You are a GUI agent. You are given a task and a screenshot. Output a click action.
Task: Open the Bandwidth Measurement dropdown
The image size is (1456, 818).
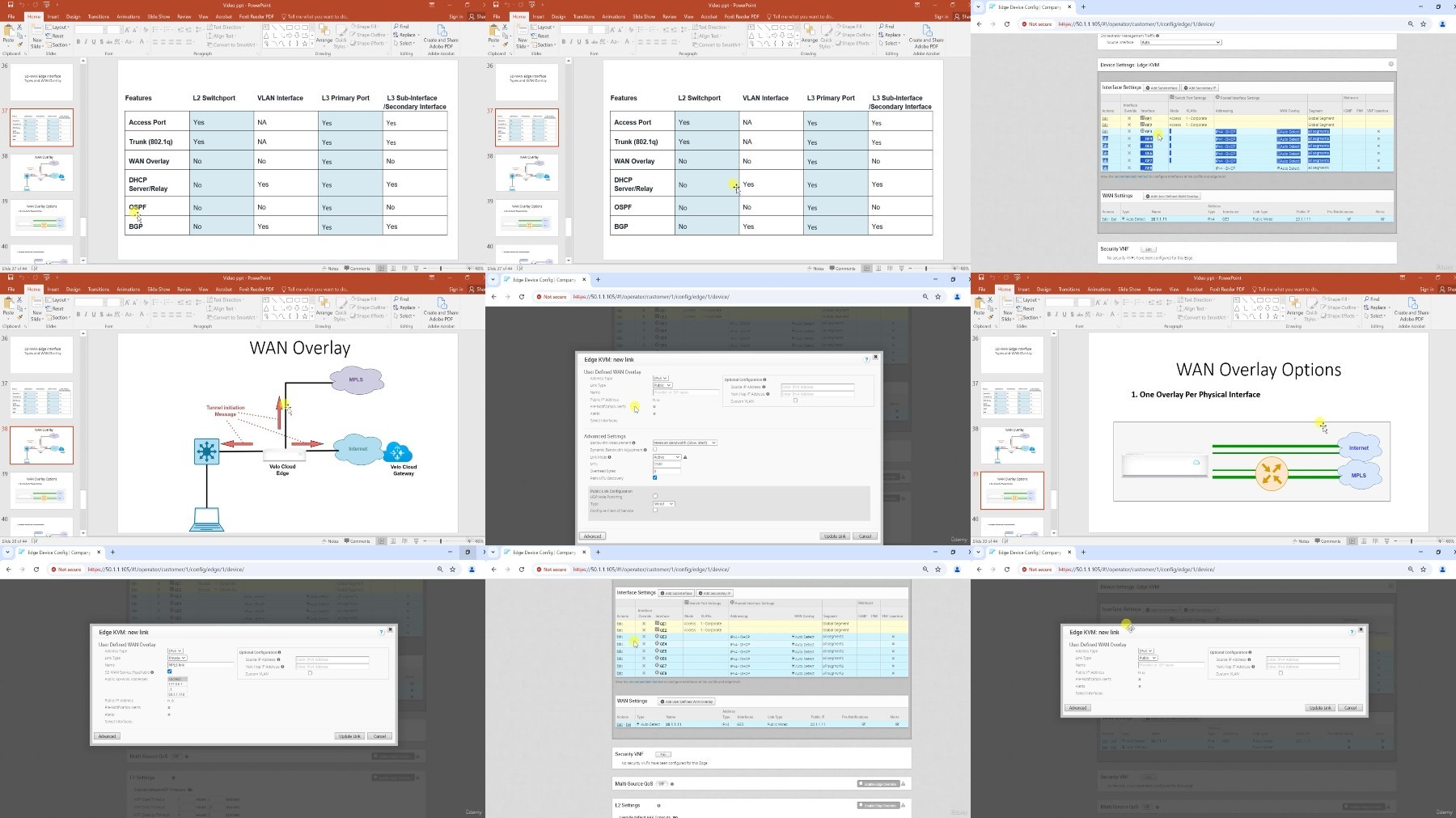coord(685,443)
